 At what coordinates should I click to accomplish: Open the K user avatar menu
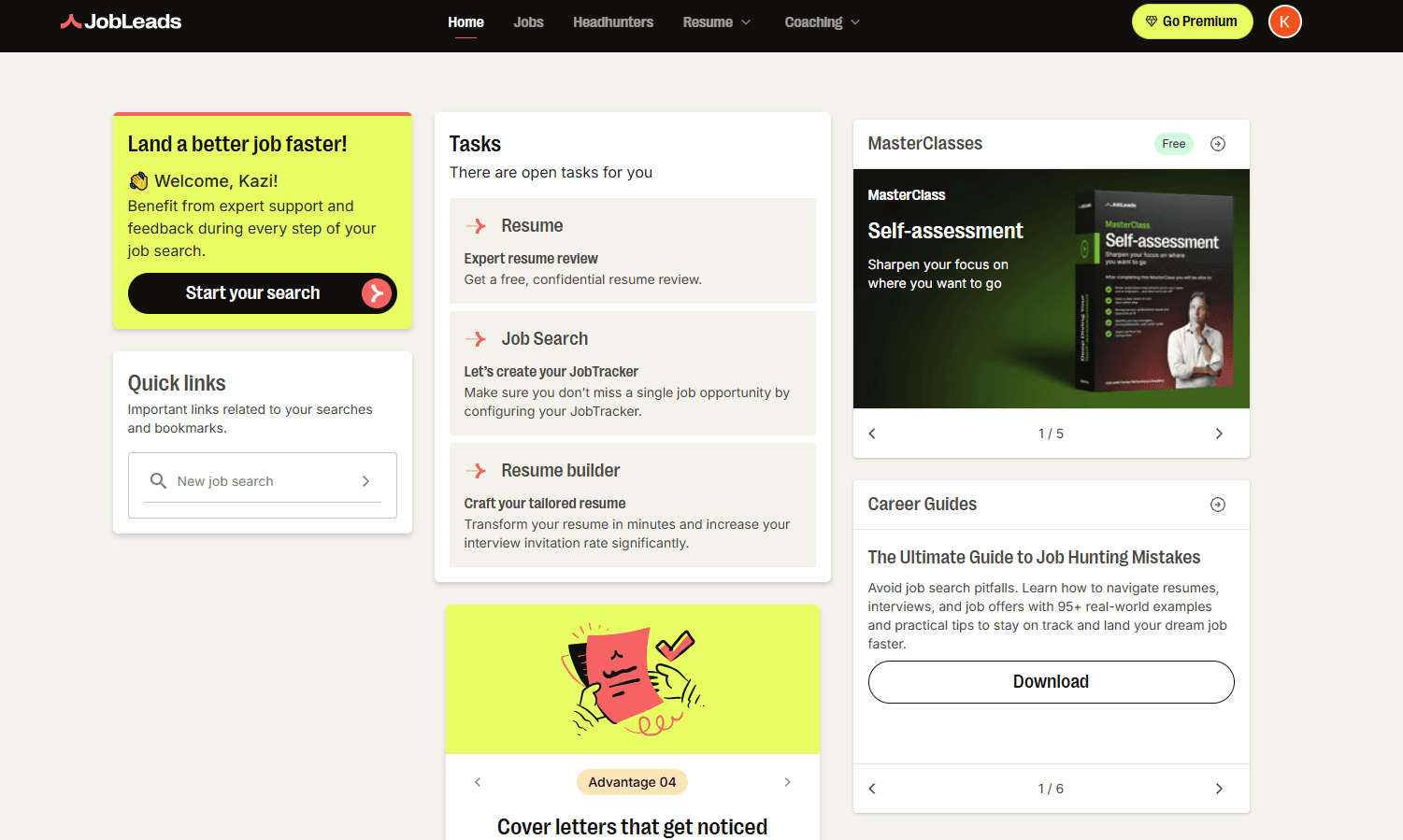[1284, 21]
